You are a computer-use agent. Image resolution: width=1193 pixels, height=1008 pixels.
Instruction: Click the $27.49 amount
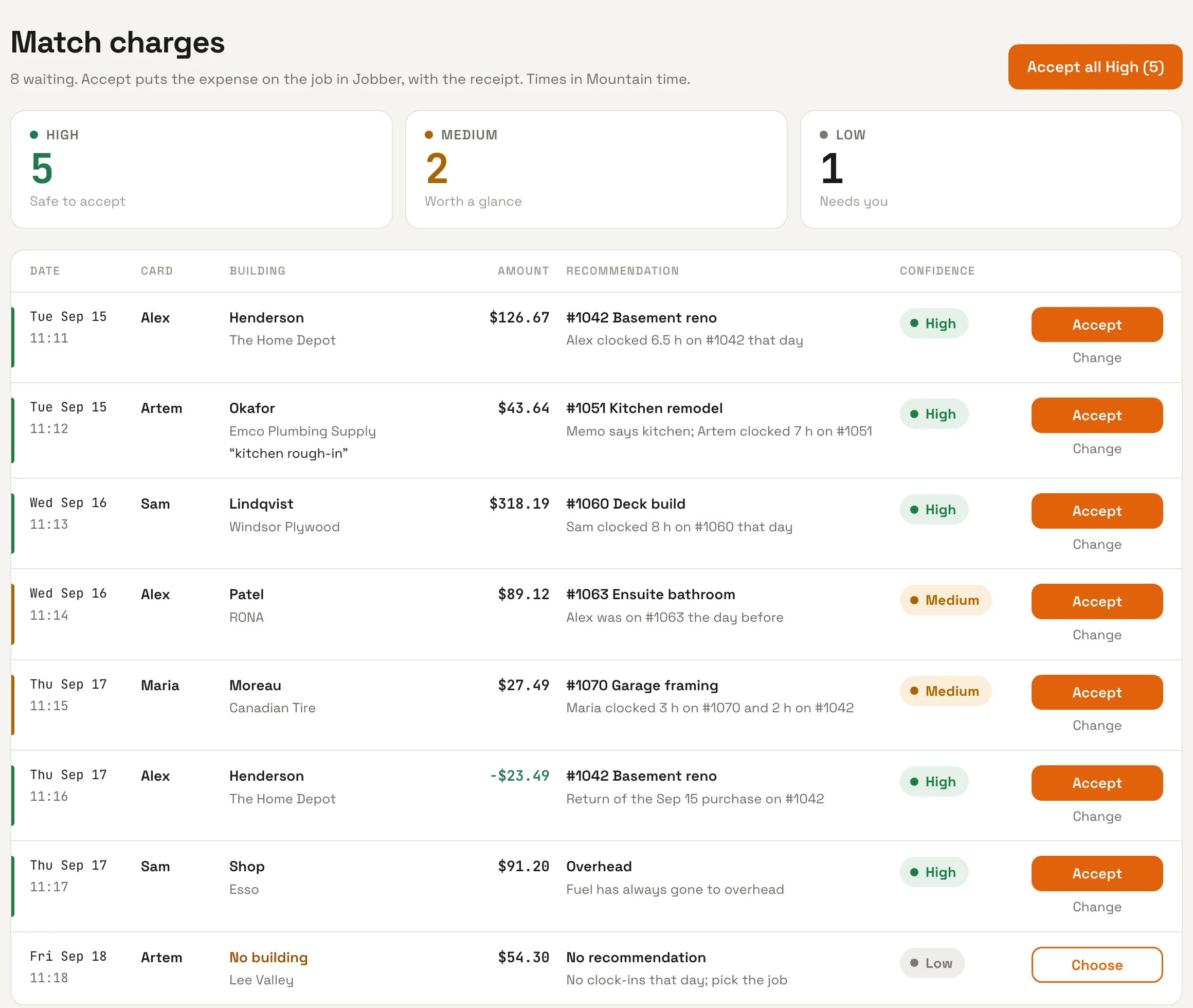pyautogui.click(x=523, y=685)
